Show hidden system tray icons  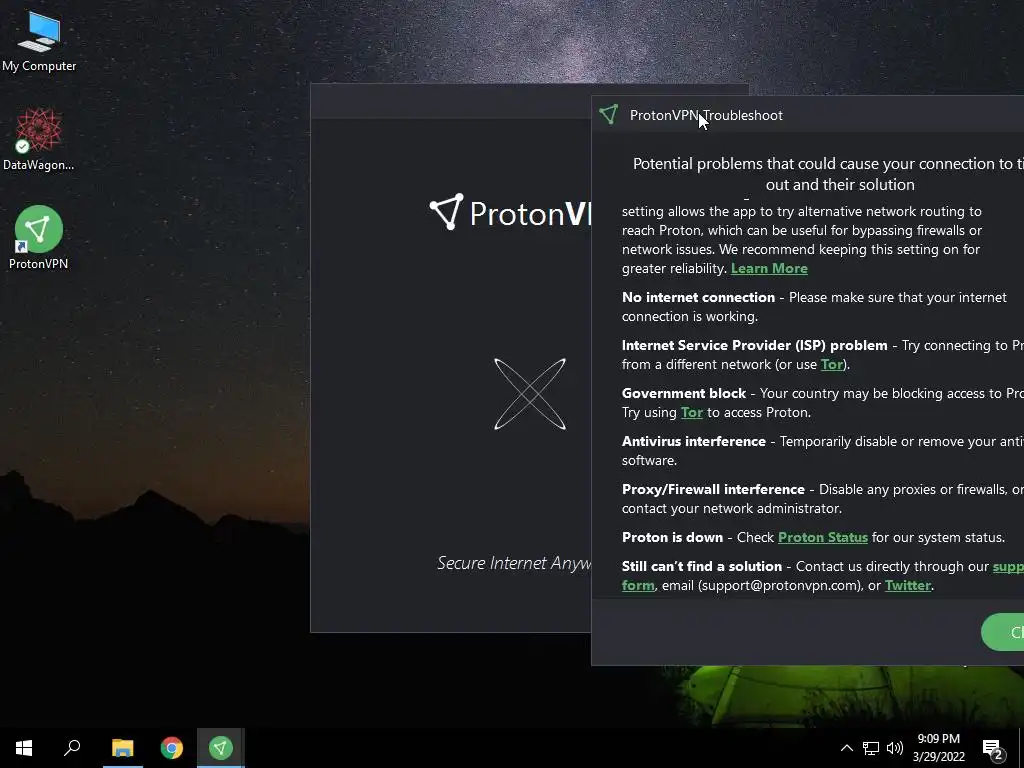click(846, 748)
